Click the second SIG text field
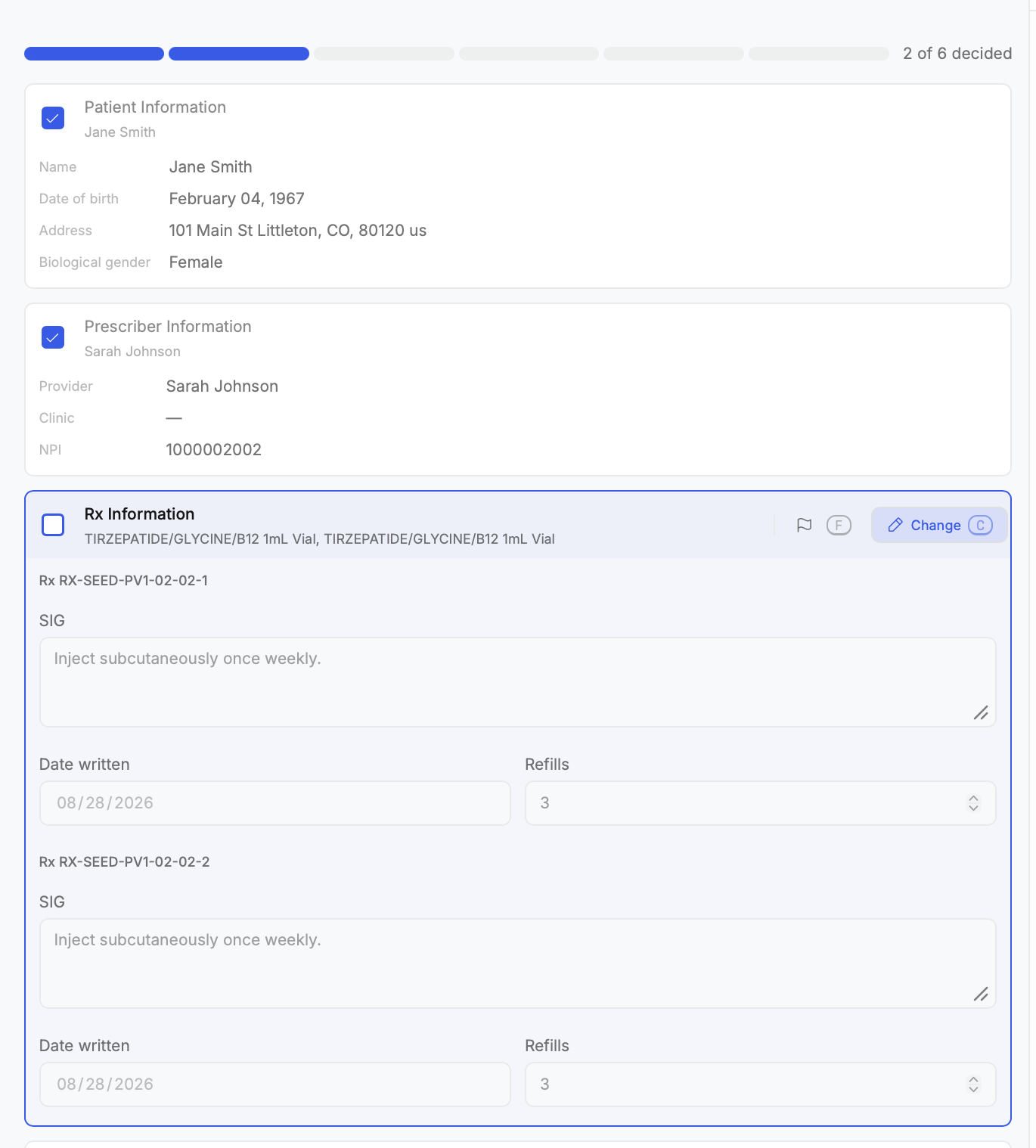Image resolution: width=1036 pixels, height=1148 pixels. coord(518,963)
